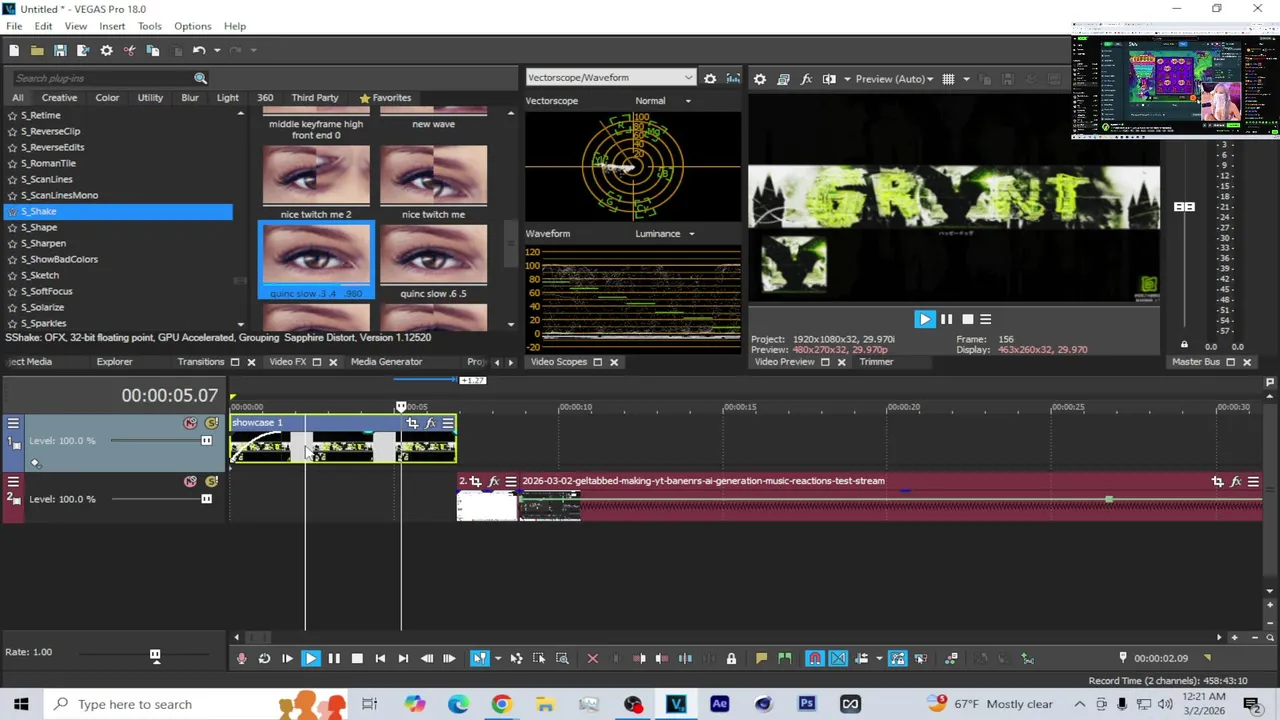Viewport: 1280px width, 720px height.
Task: Toggle Enable Snapping magnet button
Action: pos(815,658)
